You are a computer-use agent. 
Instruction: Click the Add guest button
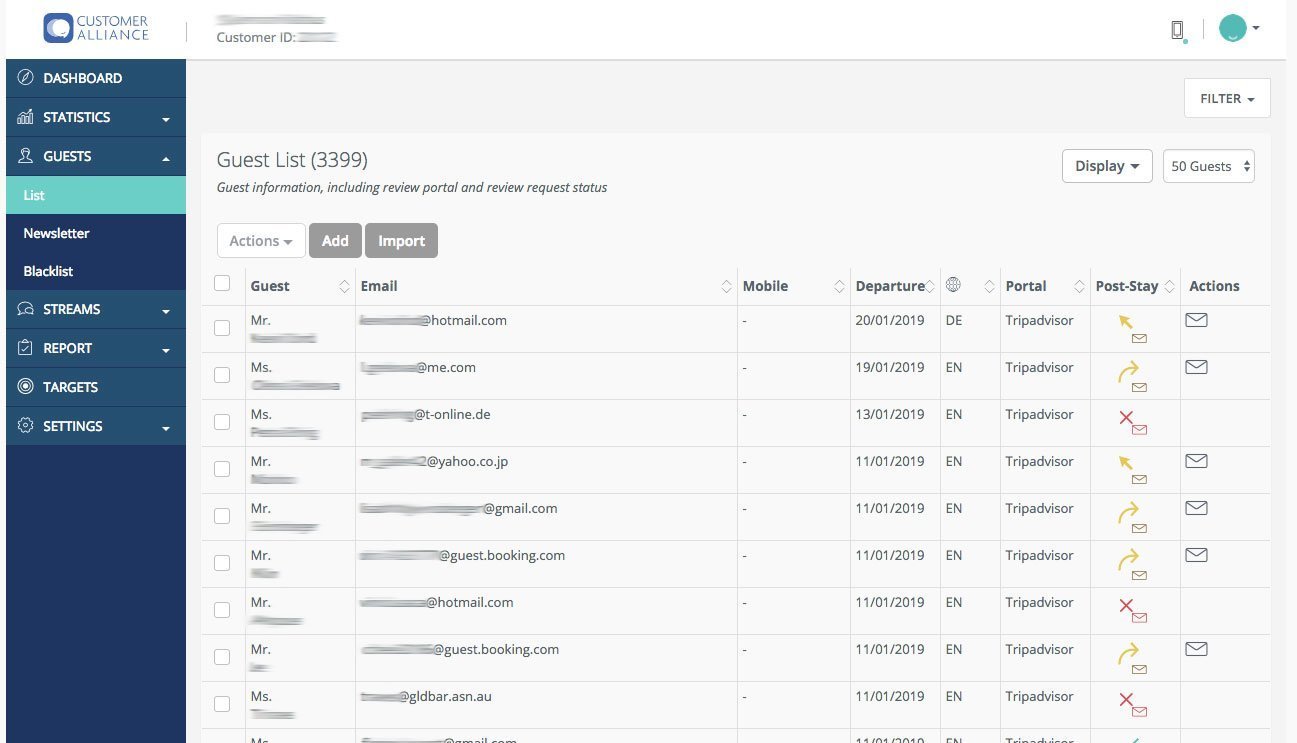pyautogui.click(x=335, y=240)
